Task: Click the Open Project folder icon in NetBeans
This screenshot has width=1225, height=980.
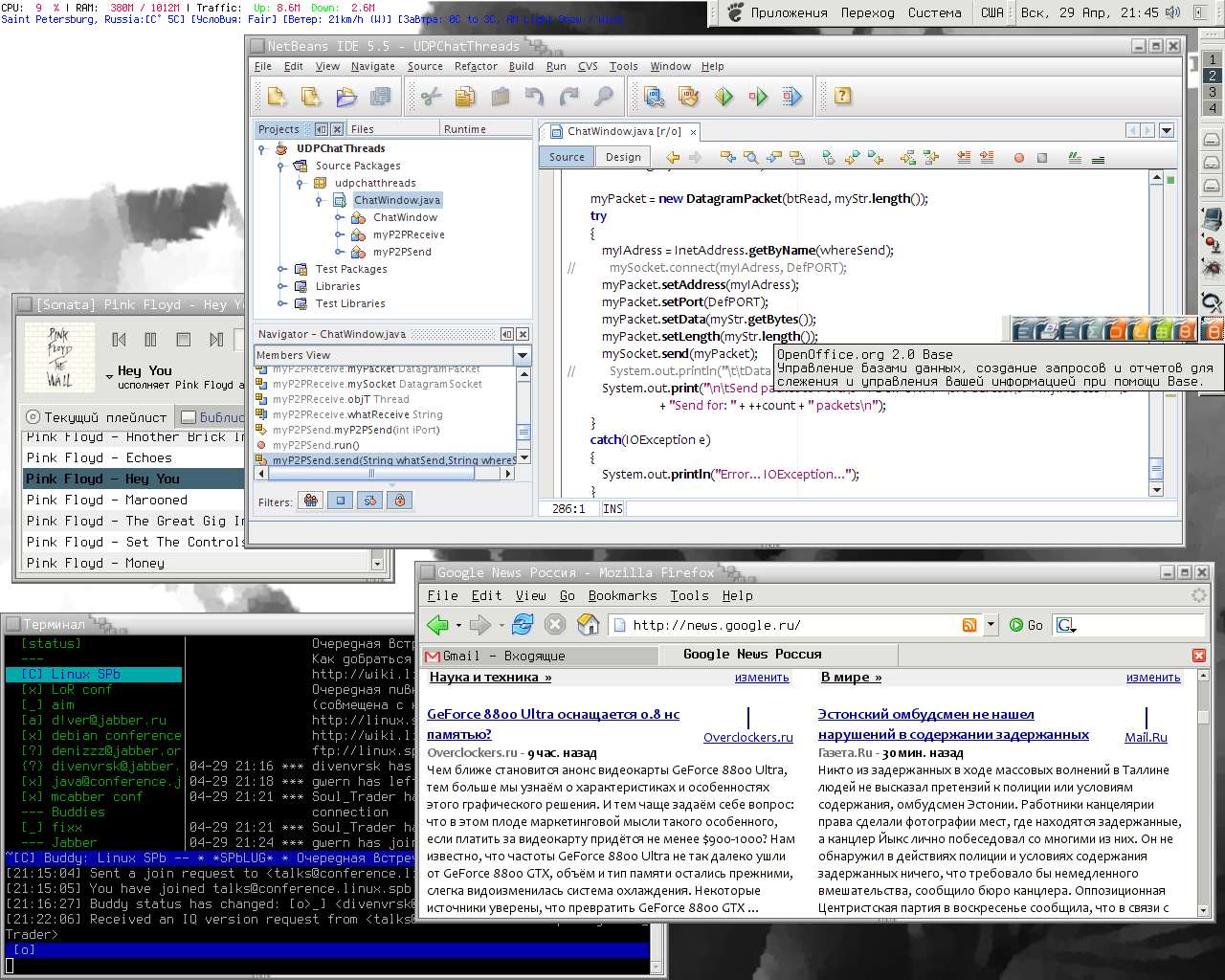Action: click(x=346, y=96)
